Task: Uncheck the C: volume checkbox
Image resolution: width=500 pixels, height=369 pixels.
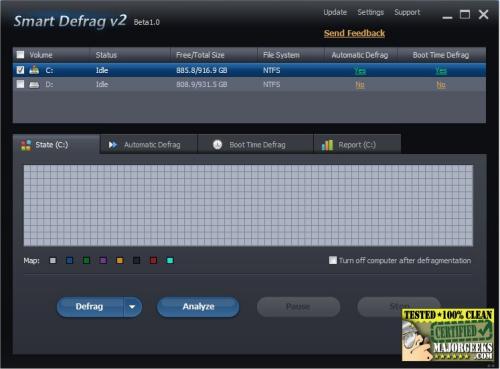Action: pyautogui.click(x=20, y=70)
